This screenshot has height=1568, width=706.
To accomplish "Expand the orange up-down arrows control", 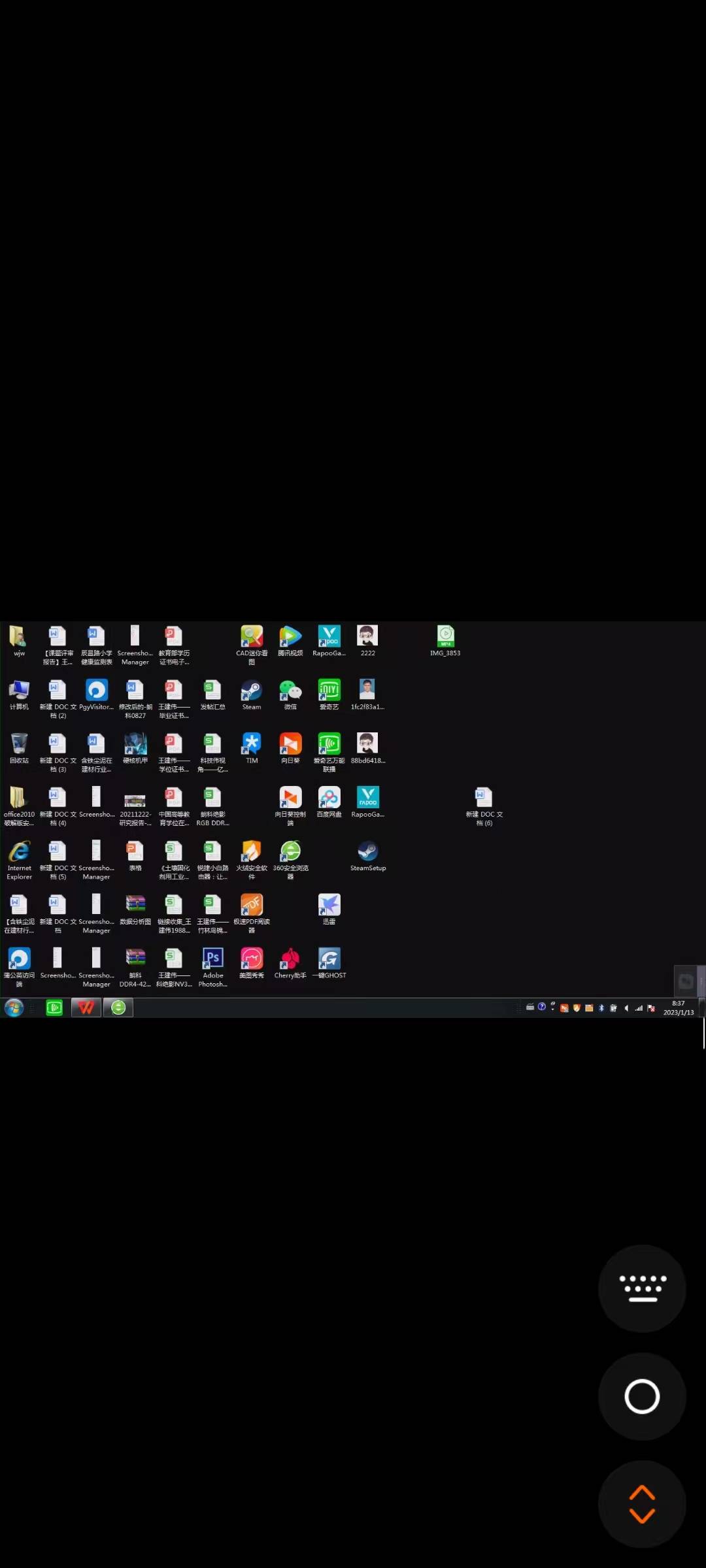I will point(642,1505).
